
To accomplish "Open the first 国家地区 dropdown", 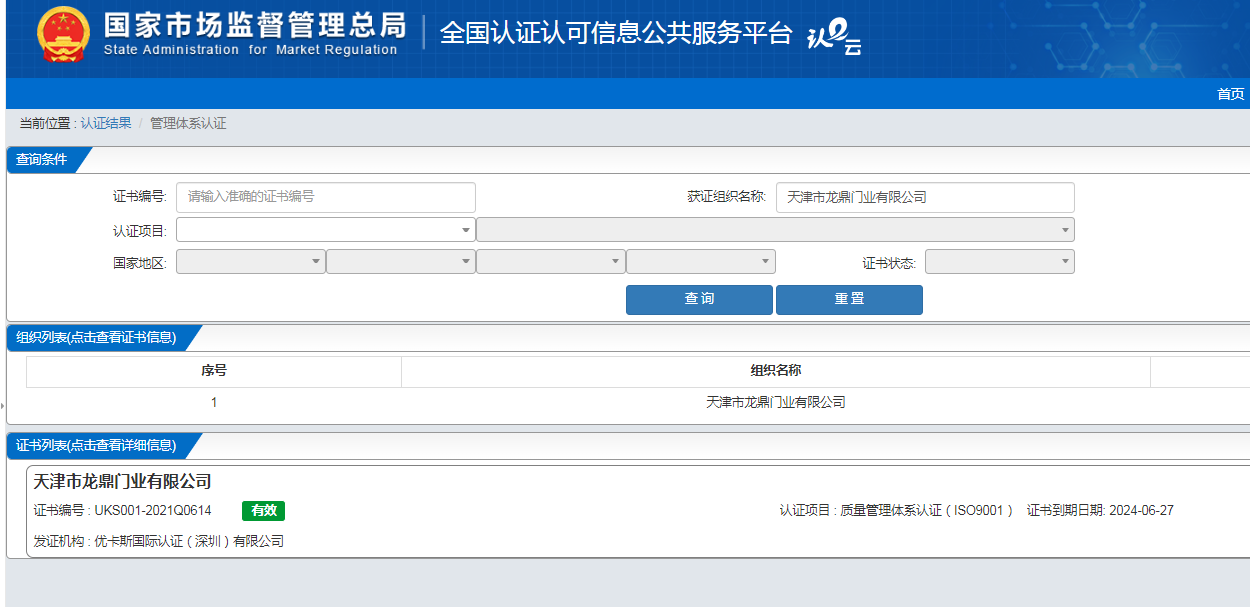I will [251, 262].
